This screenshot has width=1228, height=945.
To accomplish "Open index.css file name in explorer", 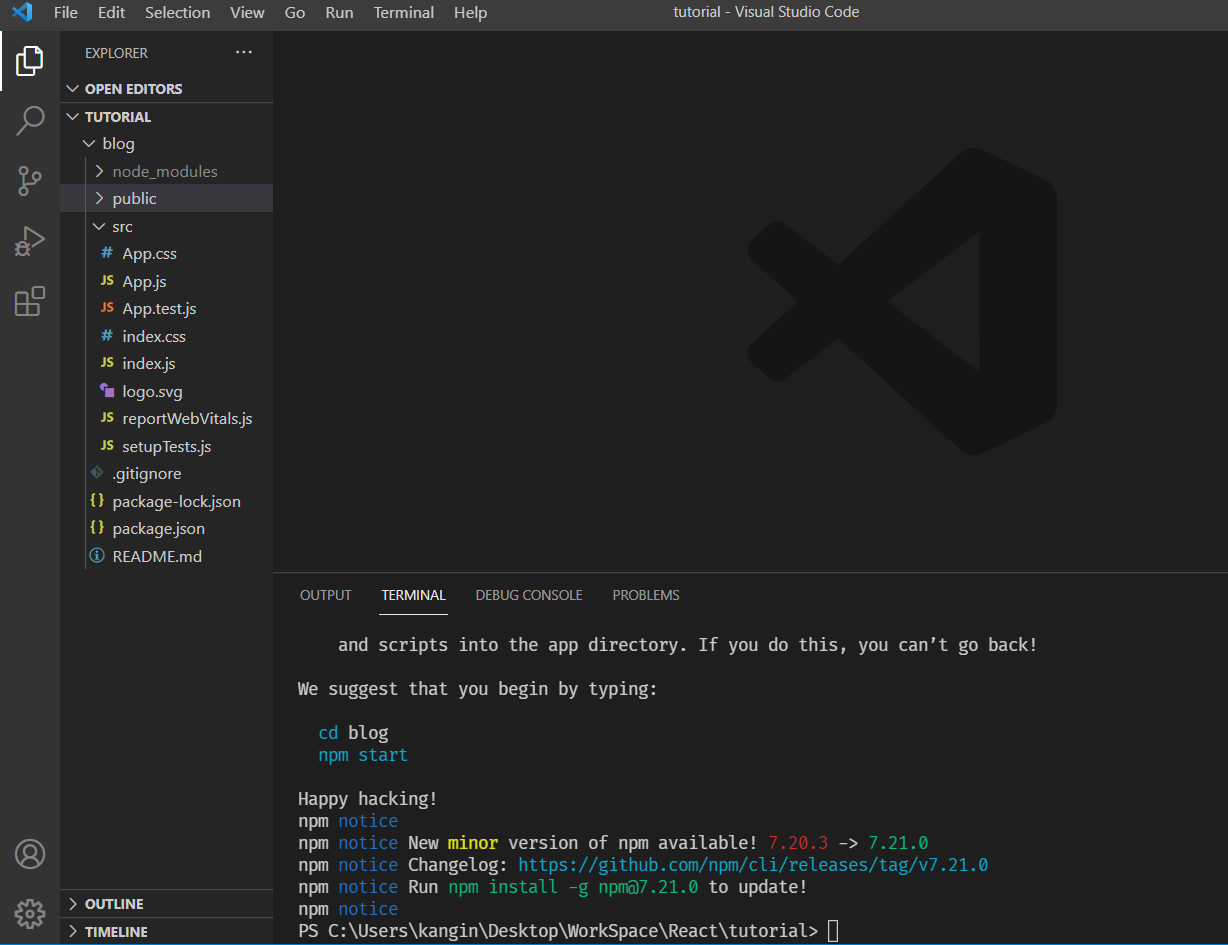I will (x=154, y=337).
